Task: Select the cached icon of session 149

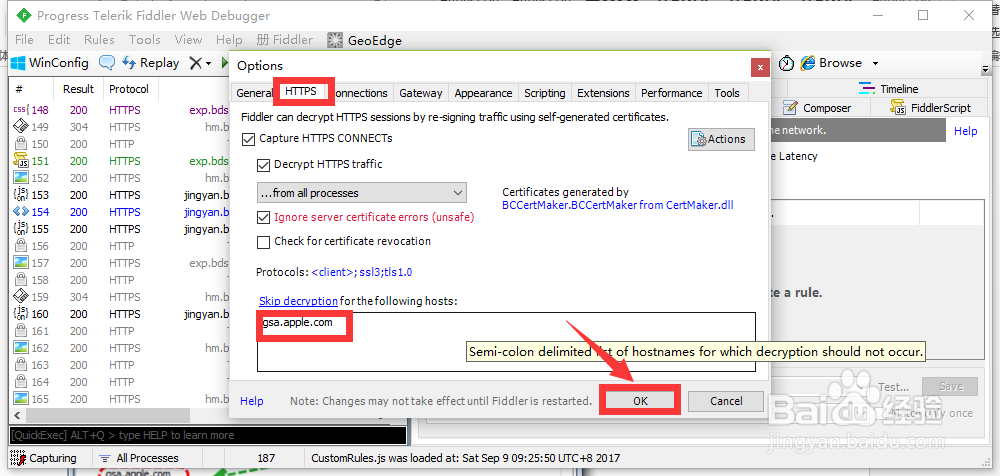Action: click(x=20, y=127)
